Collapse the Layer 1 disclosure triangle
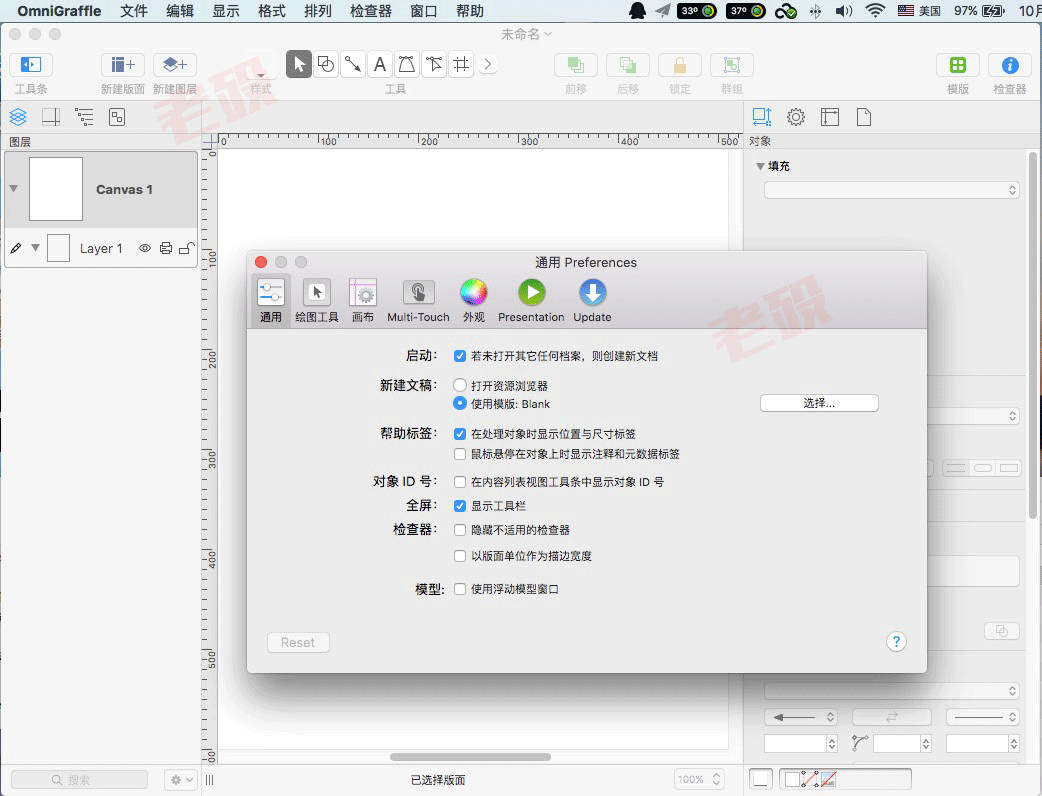Image resolution: width=1042 pixels, height=796 pixels. [x=35, y=248]
